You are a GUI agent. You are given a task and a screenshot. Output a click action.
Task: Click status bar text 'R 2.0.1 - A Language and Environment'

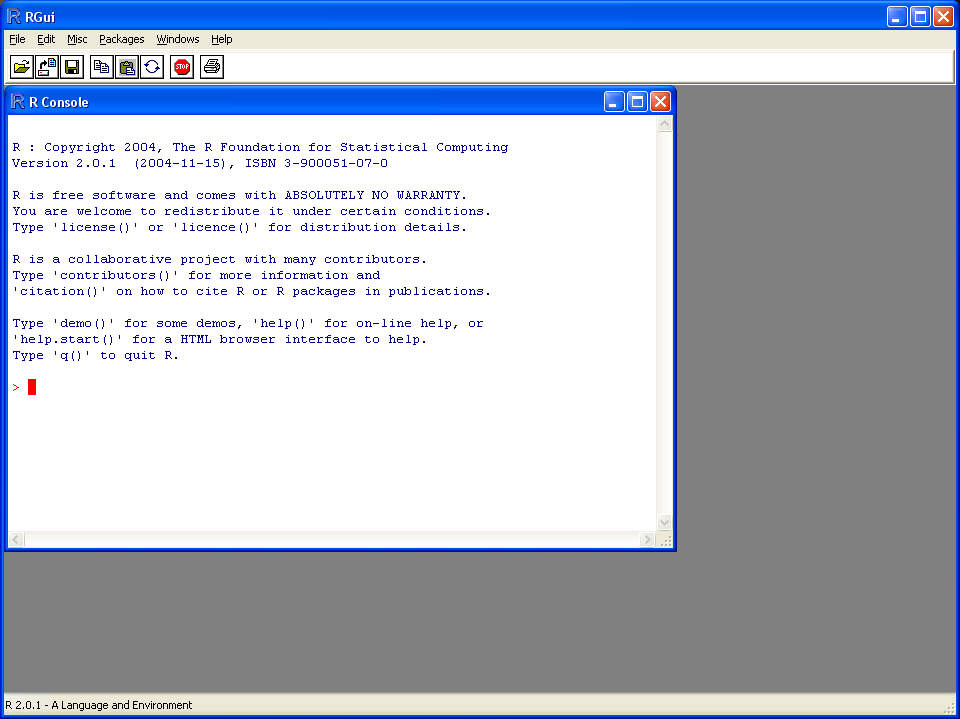pos(99,705)
